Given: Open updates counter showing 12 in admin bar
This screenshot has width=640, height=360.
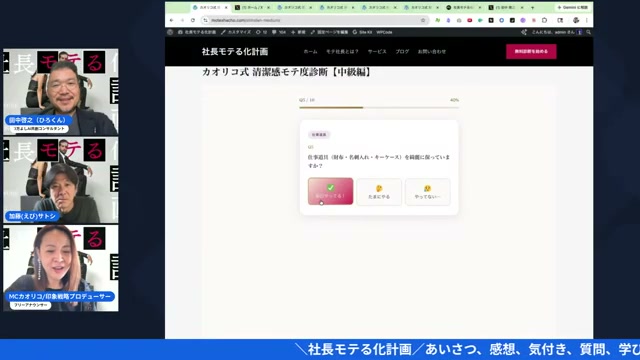Looking at the screenshot, I should pos(261,32).
